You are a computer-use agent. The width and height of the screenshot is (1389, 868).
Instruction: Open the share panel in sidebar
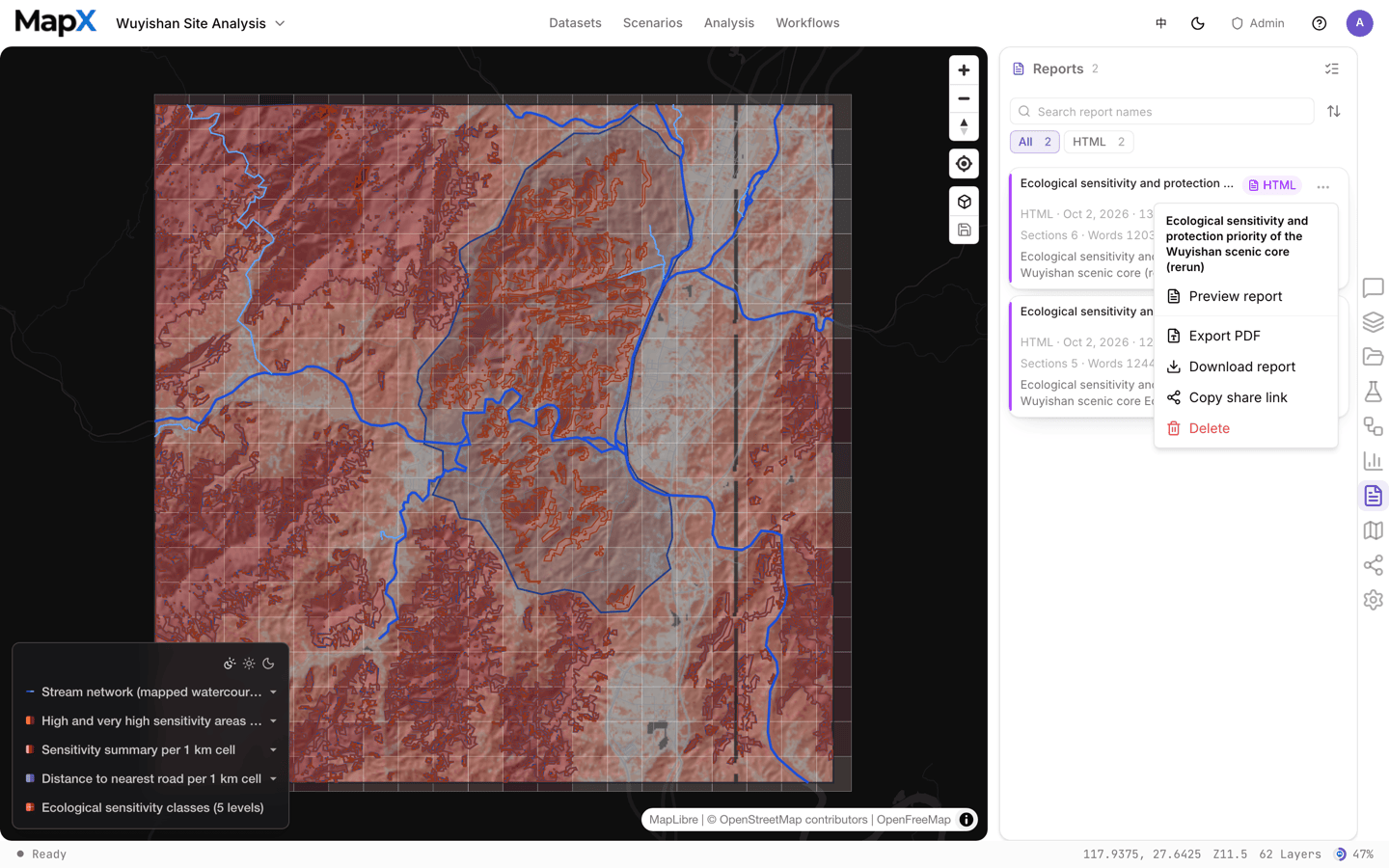[x=1374, y=565]
